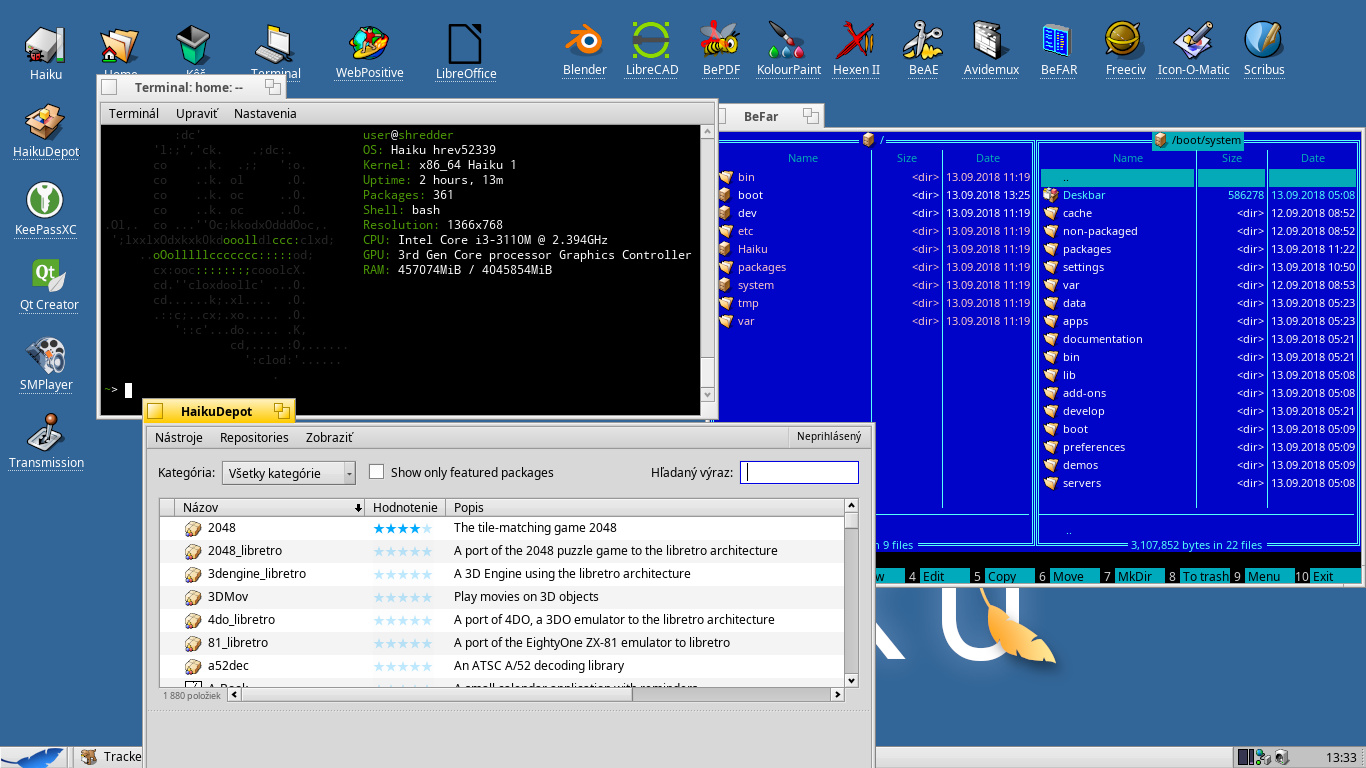1366x768 pixels.
Task: Open Zobraziť menu in HaikuDepot
Action: (329, 438)
